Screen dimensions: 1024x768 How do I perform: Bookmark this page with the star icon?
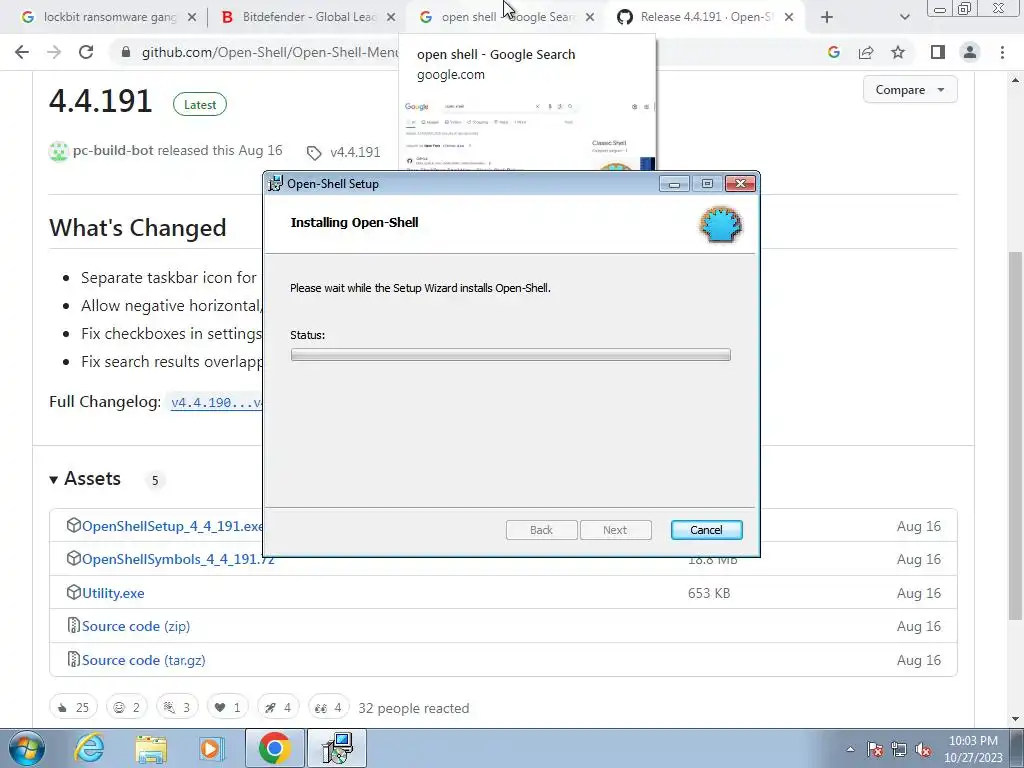898,52
